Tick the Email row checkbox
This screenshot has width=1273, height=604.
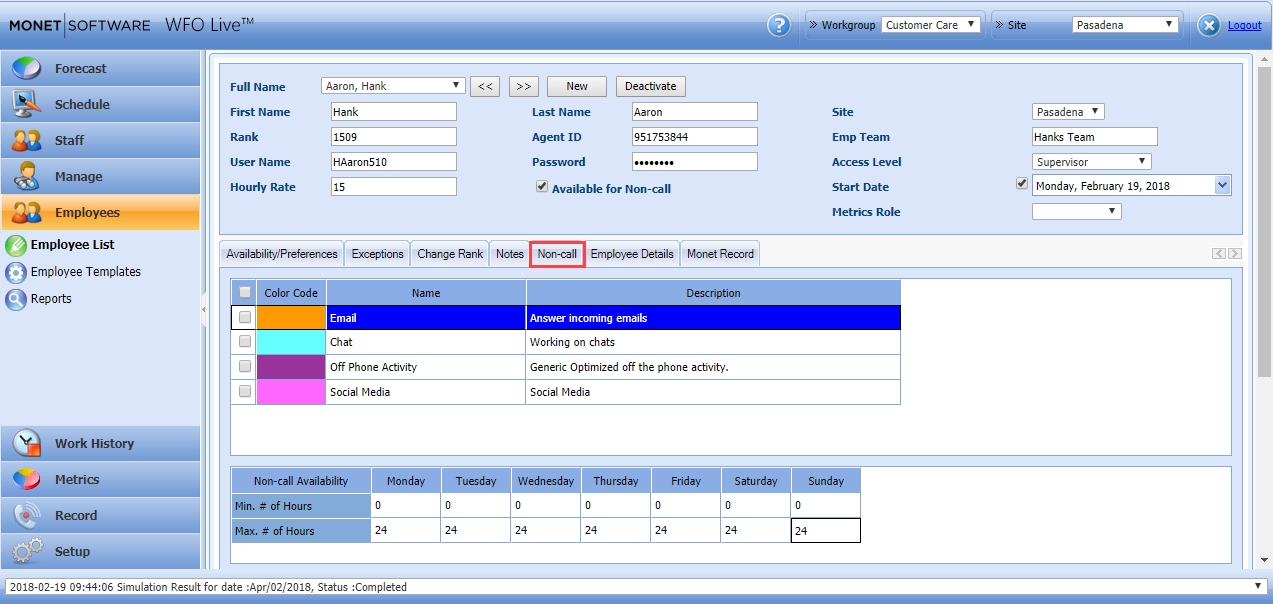pos(244,317)
